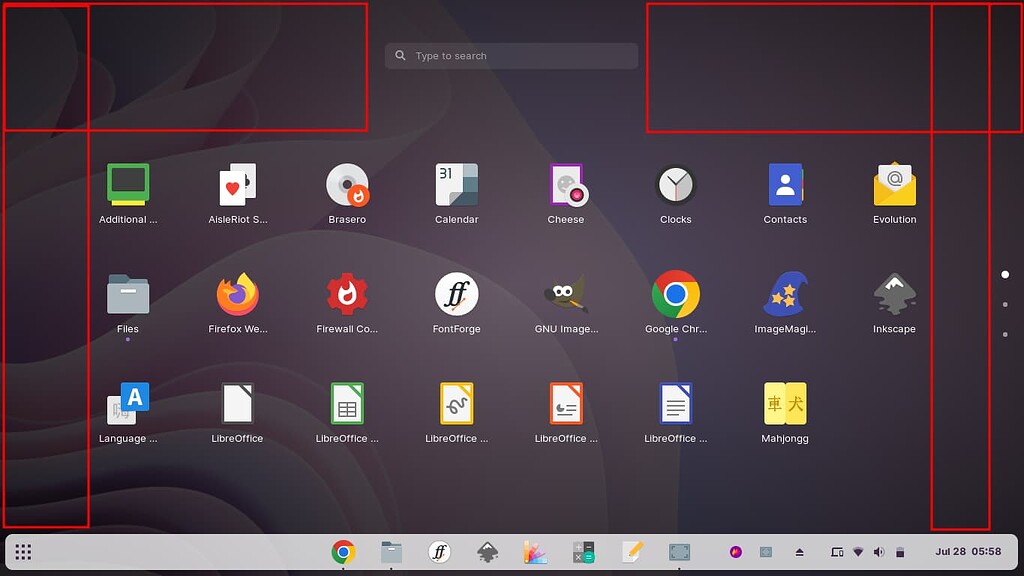Open the color palette app in the taskbar
The height and width of the screenshot is (576, 1024).
coord(536,552)
